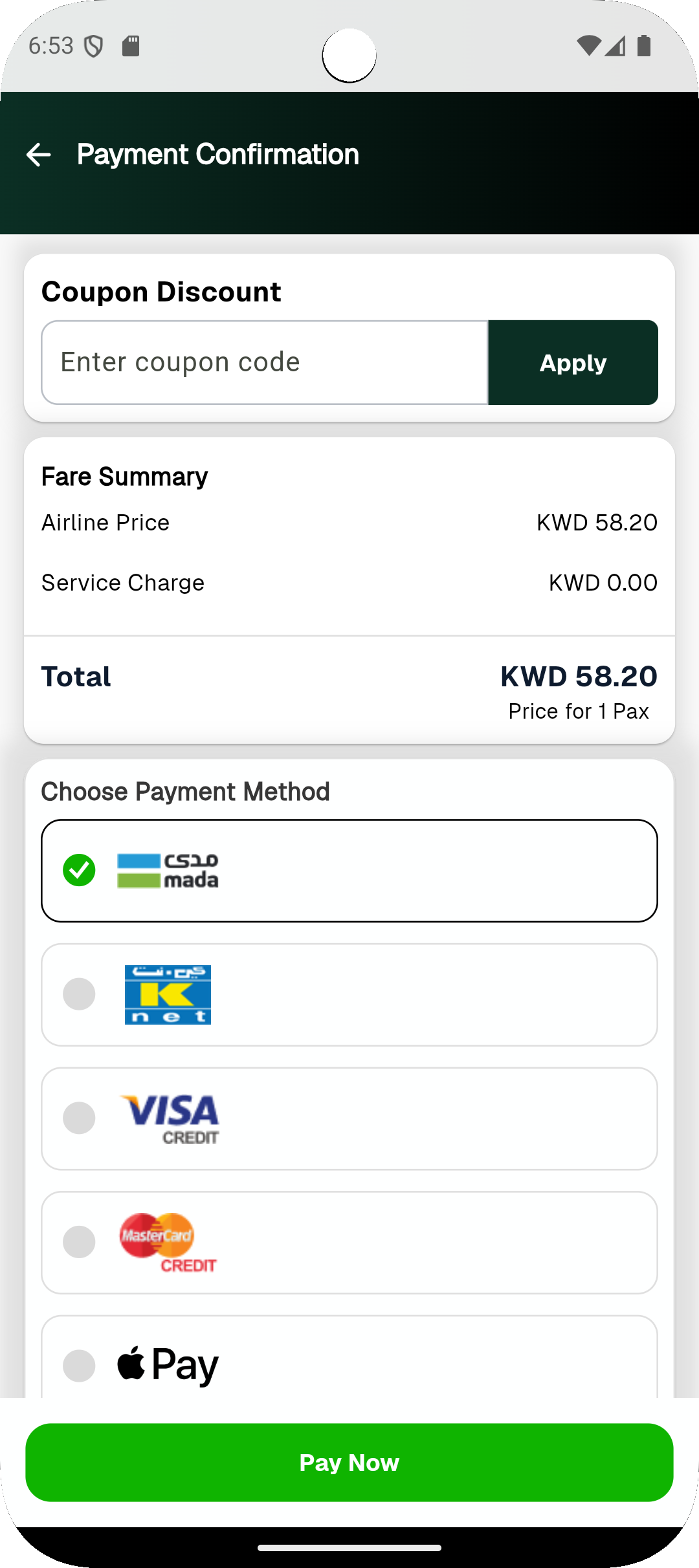
Task: Tap the Total KWD 58.20 amount
Action: coord(579,677)
